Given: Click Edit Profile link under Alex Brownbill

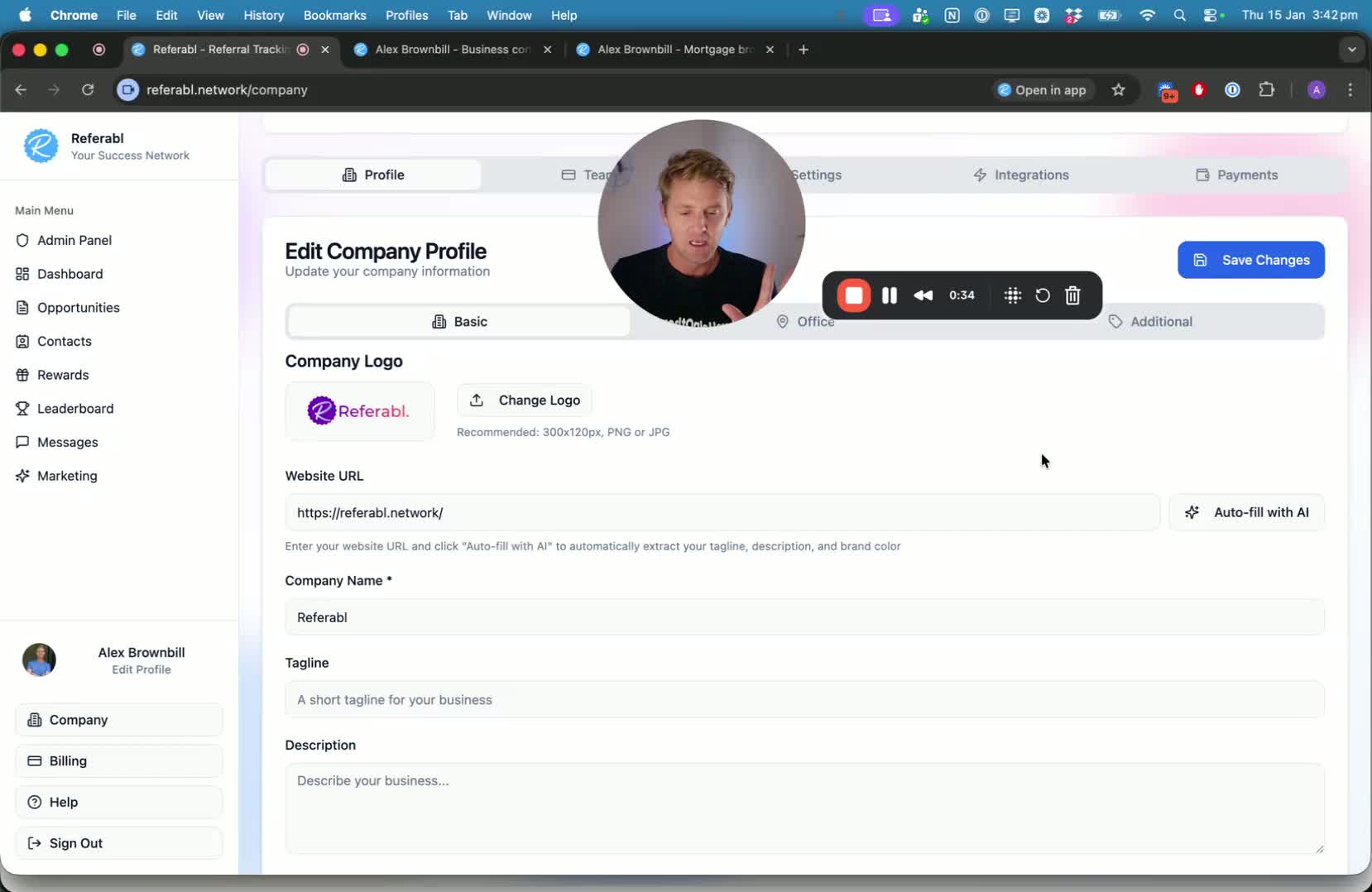Looking at the screenshot, I should 142,669.
